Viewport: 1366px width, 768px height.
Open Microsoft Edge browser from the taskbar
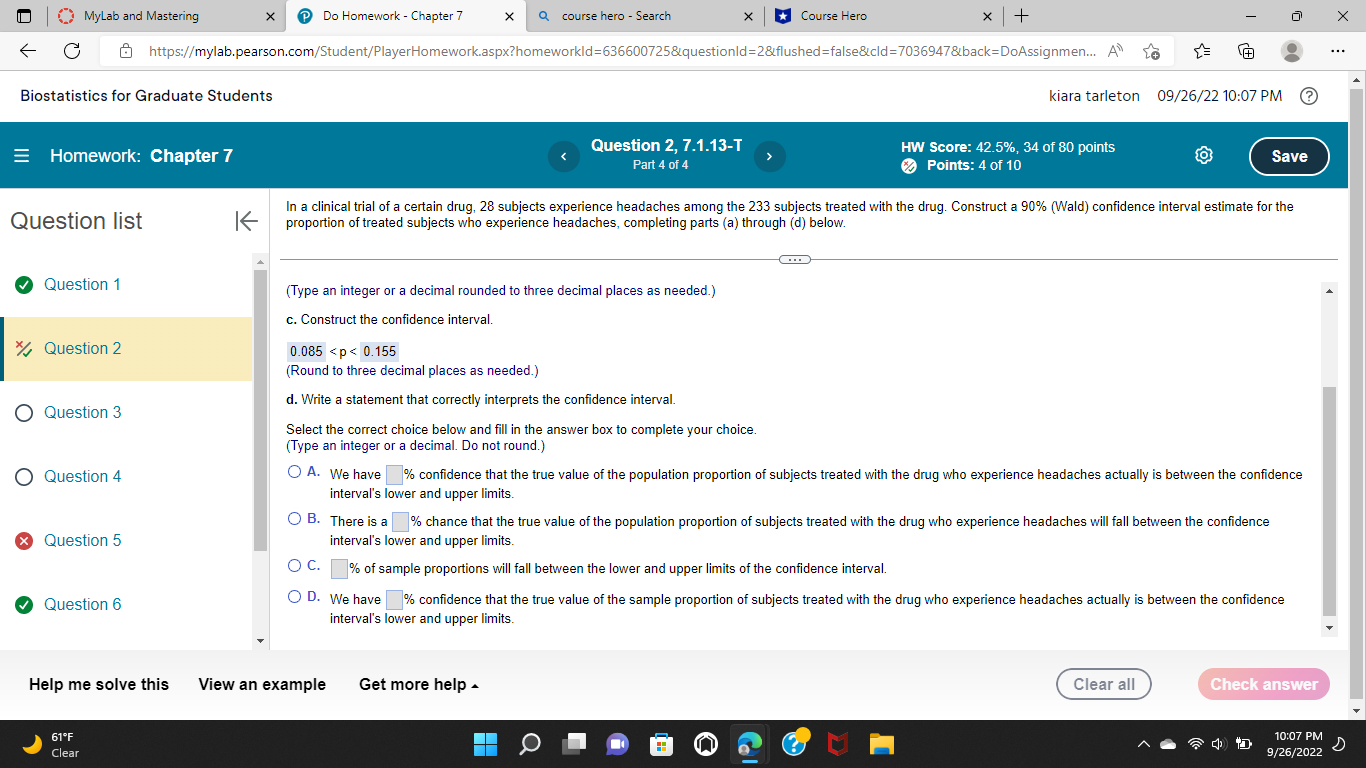pyautogui.click(x=748, y=744)
